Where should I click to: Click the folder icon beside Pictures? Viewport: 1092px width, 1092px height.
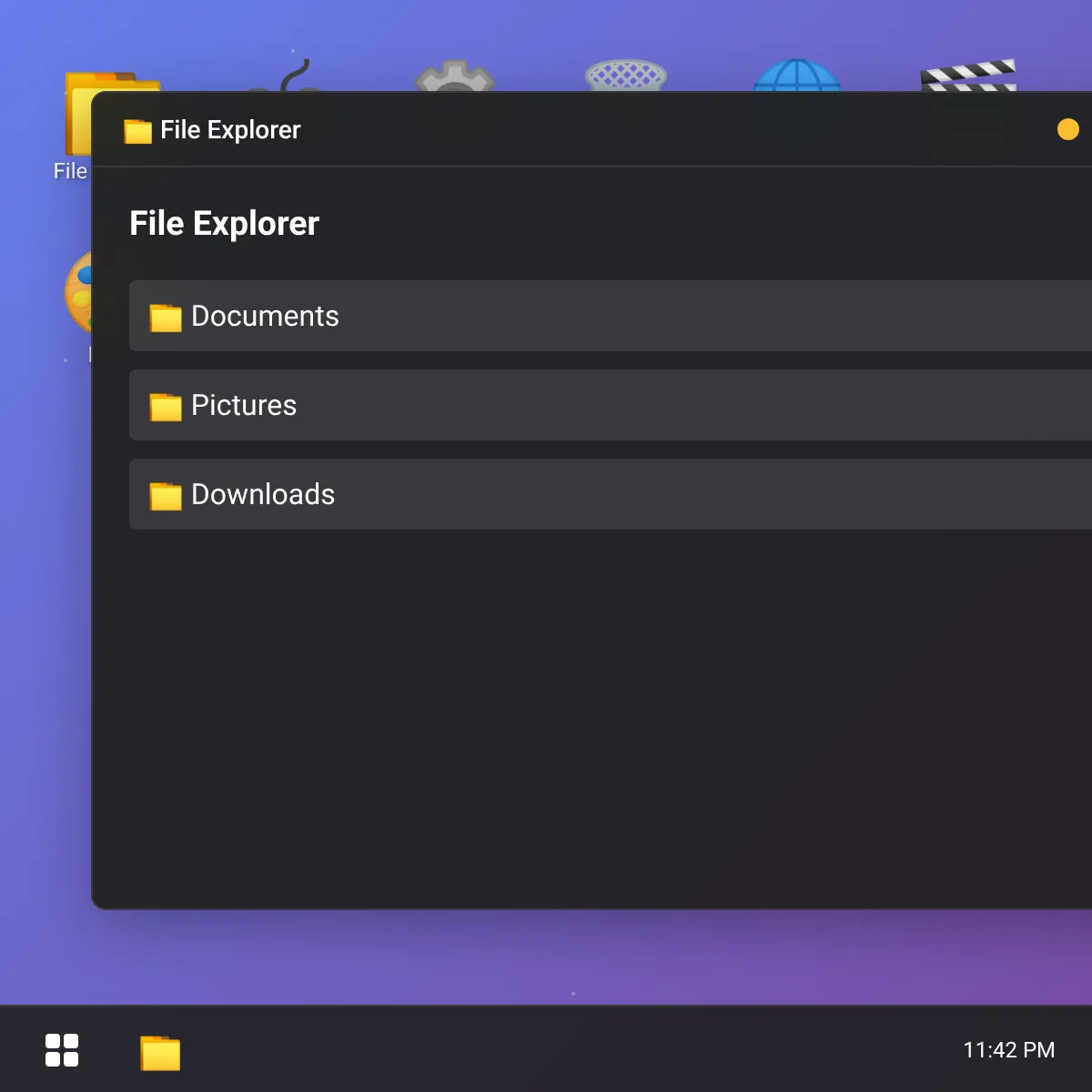166,406
